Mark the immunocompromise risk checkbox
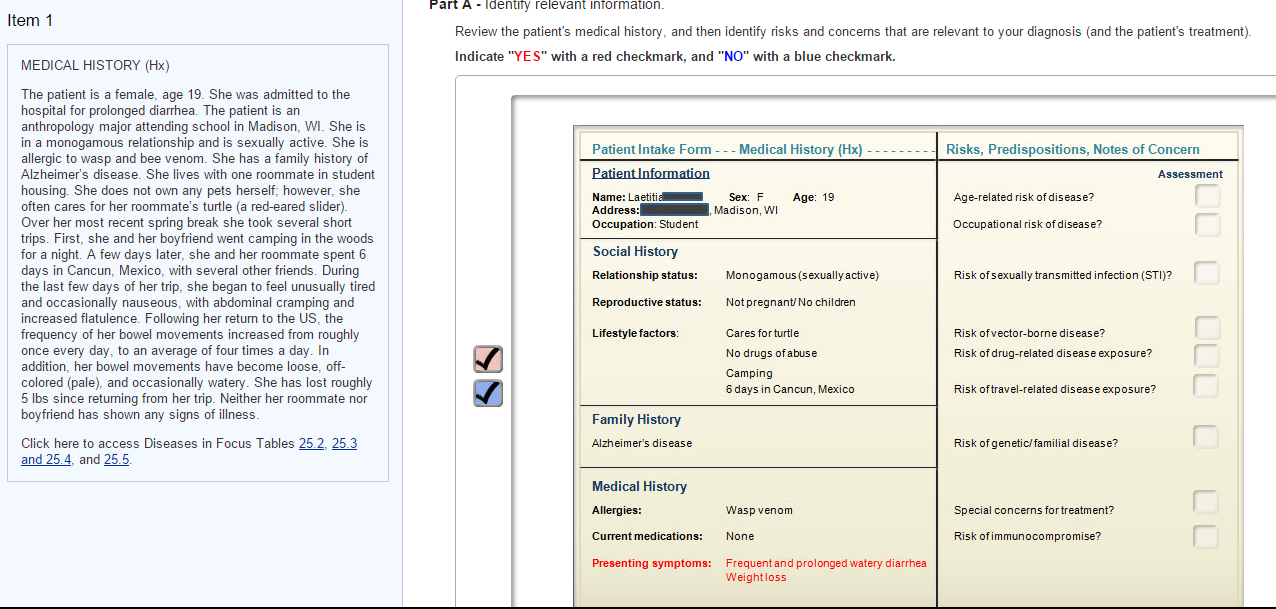 pyautogui.click(x=1205, y=536)
